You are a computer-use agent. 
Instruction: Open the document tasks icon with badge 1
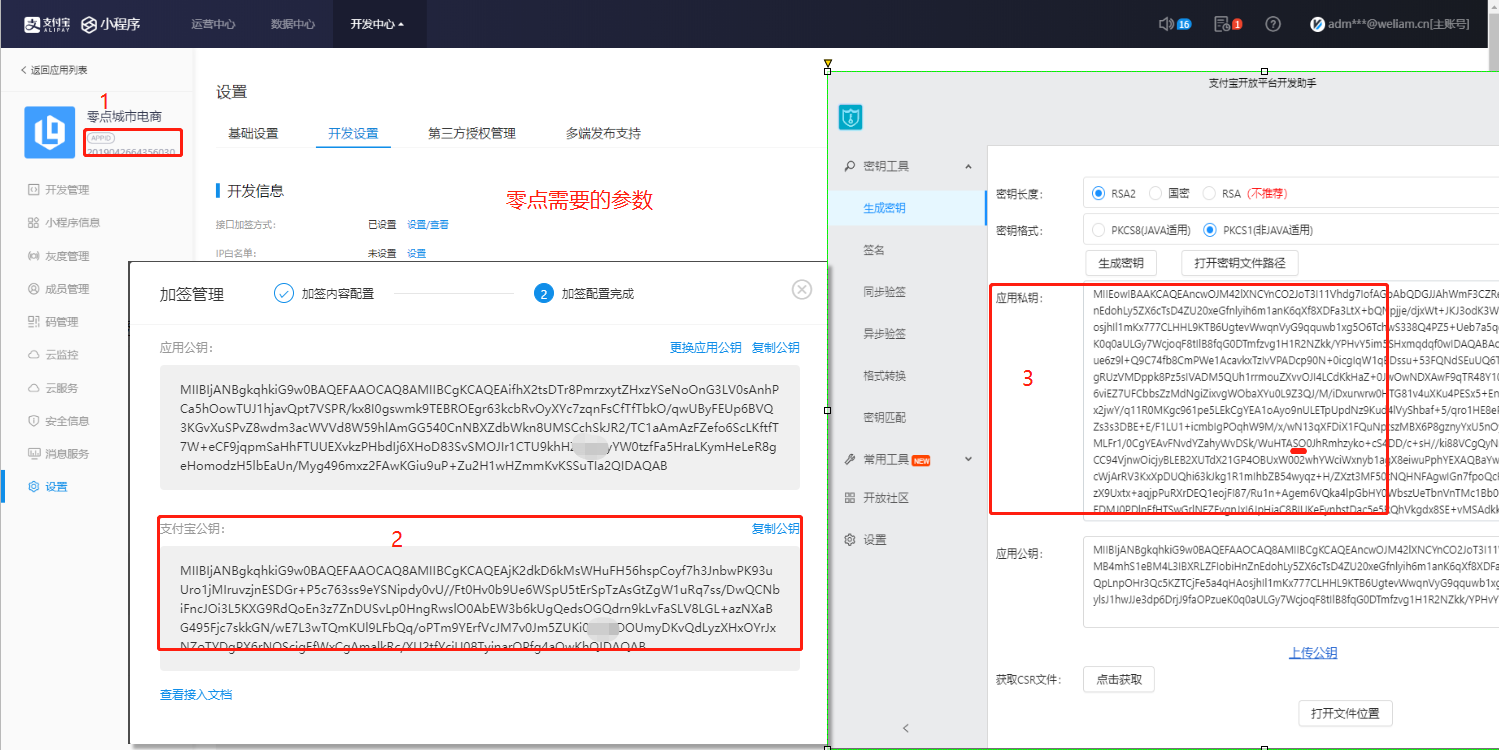coord(1221,23)
